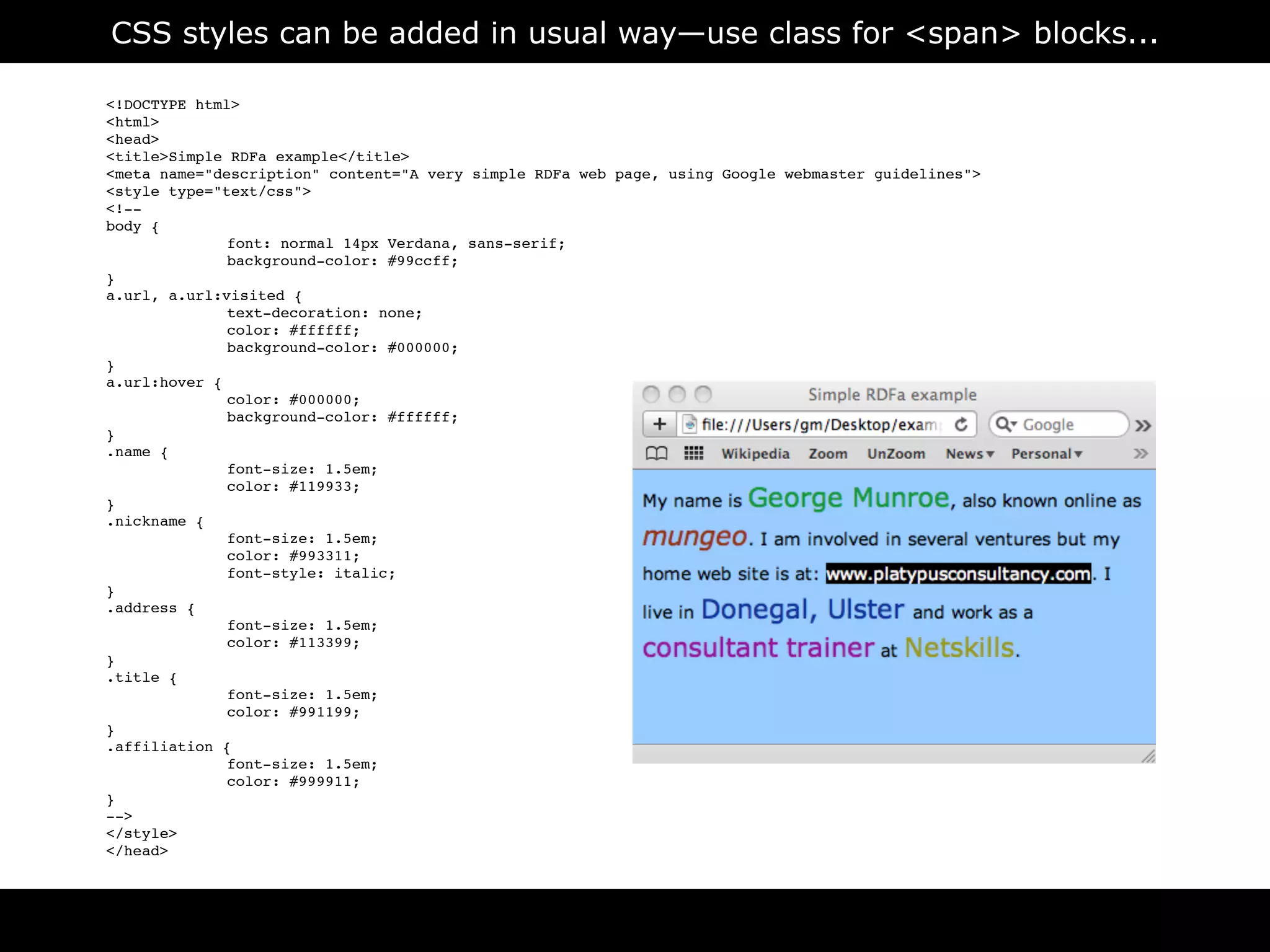The height and width of the screenshot is (952, 1270).
Task: Click the Zoom bookmarklet
Action: [x=828, y=454]
